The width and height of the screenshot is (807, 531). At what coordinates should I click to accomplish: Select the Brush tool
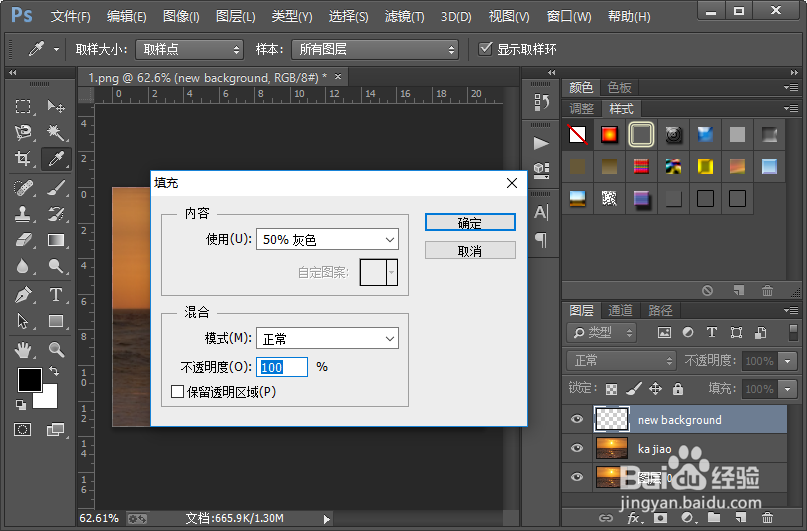(x=56, y=188)
